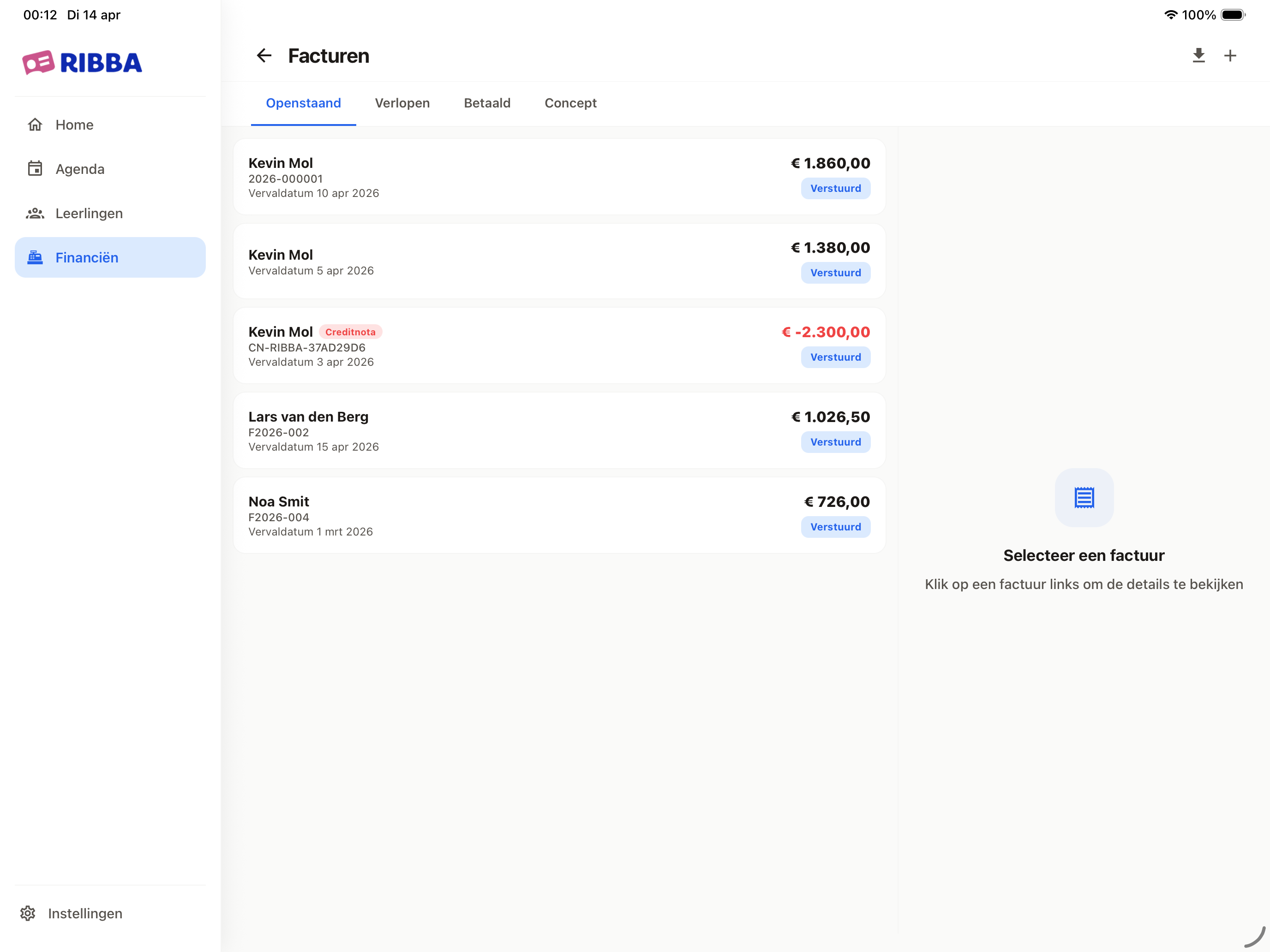Click the text Vervaldatum 1 mrt 2026

(x=311, y=531)
